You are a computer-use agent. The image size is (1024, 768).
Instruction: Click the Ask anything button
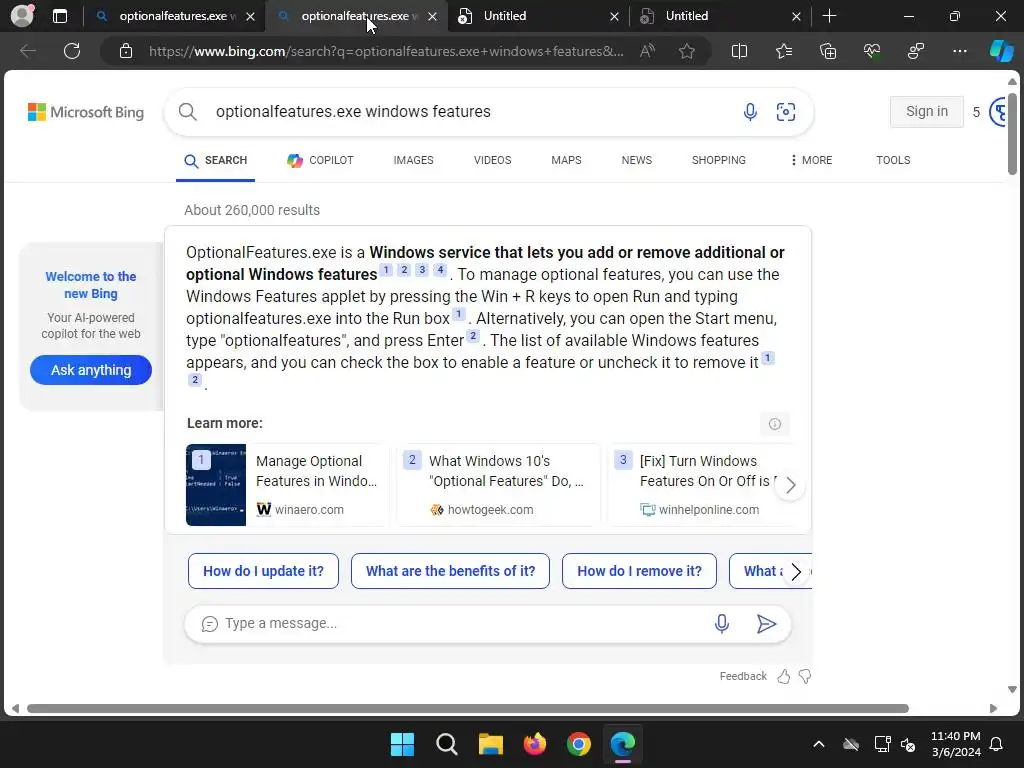click(x=91, y=370)
